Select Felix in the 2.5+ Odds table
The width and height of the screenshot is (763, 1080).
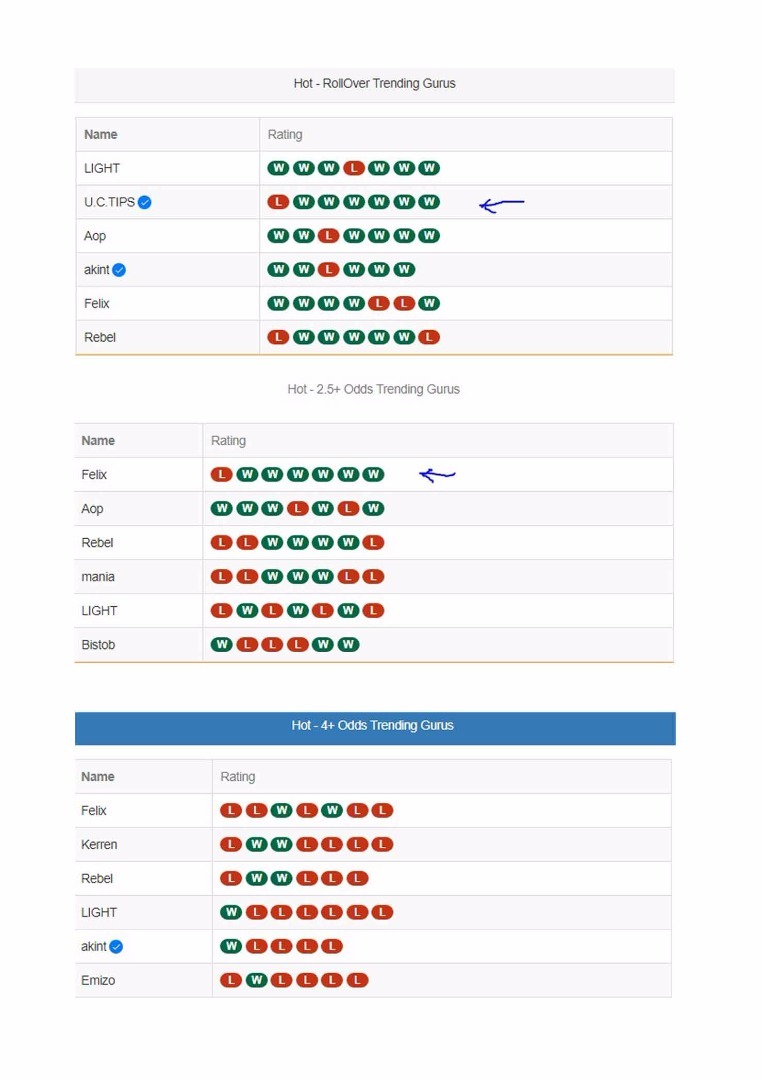click(x=94, y=474)
